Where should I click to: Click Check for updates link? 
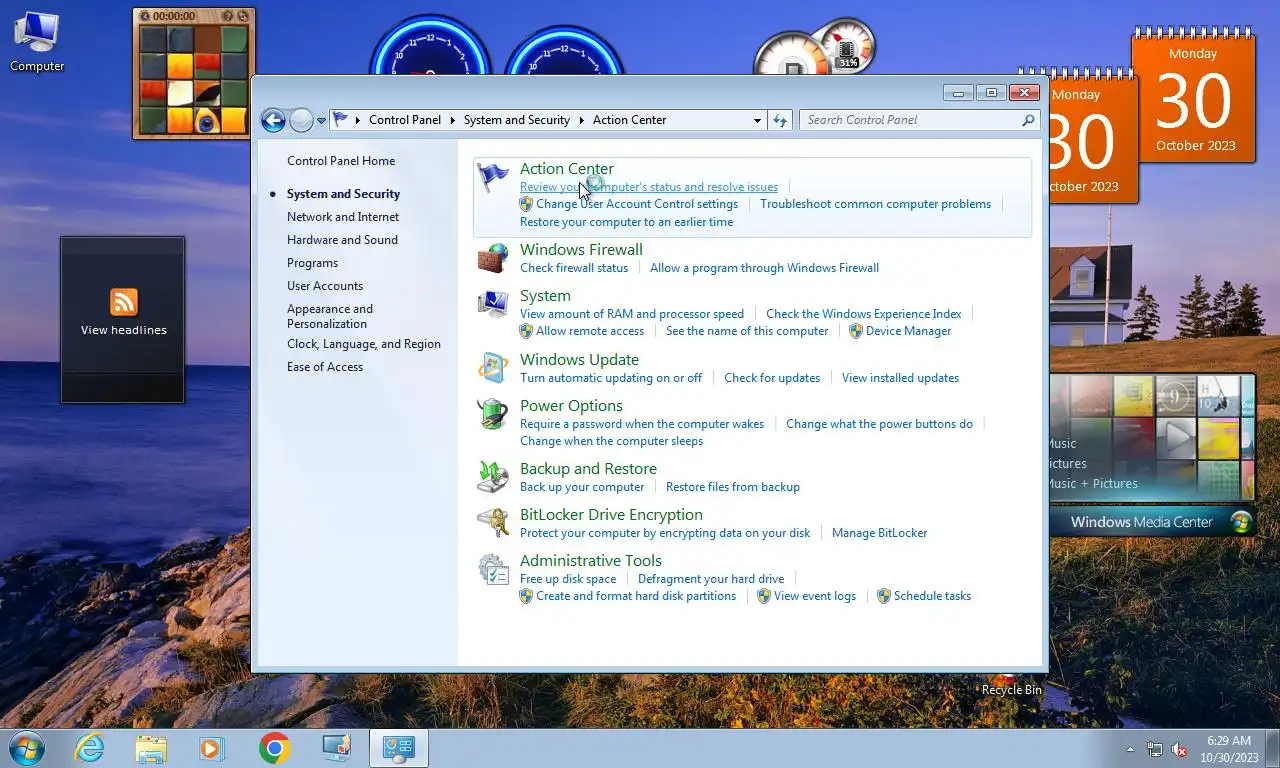point(772,378)
